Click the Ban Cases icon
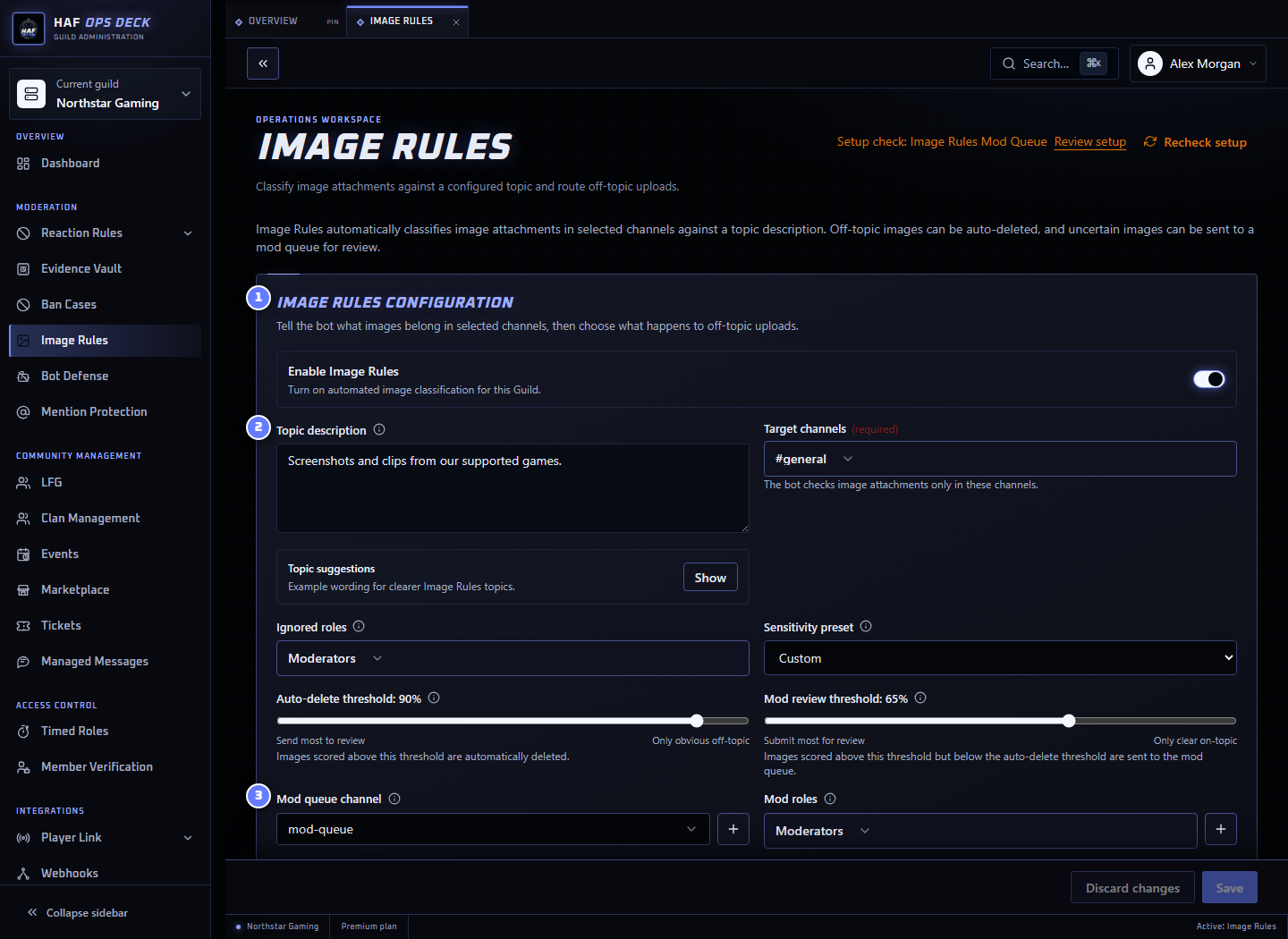1288x939 pixels. pos(23,305)
